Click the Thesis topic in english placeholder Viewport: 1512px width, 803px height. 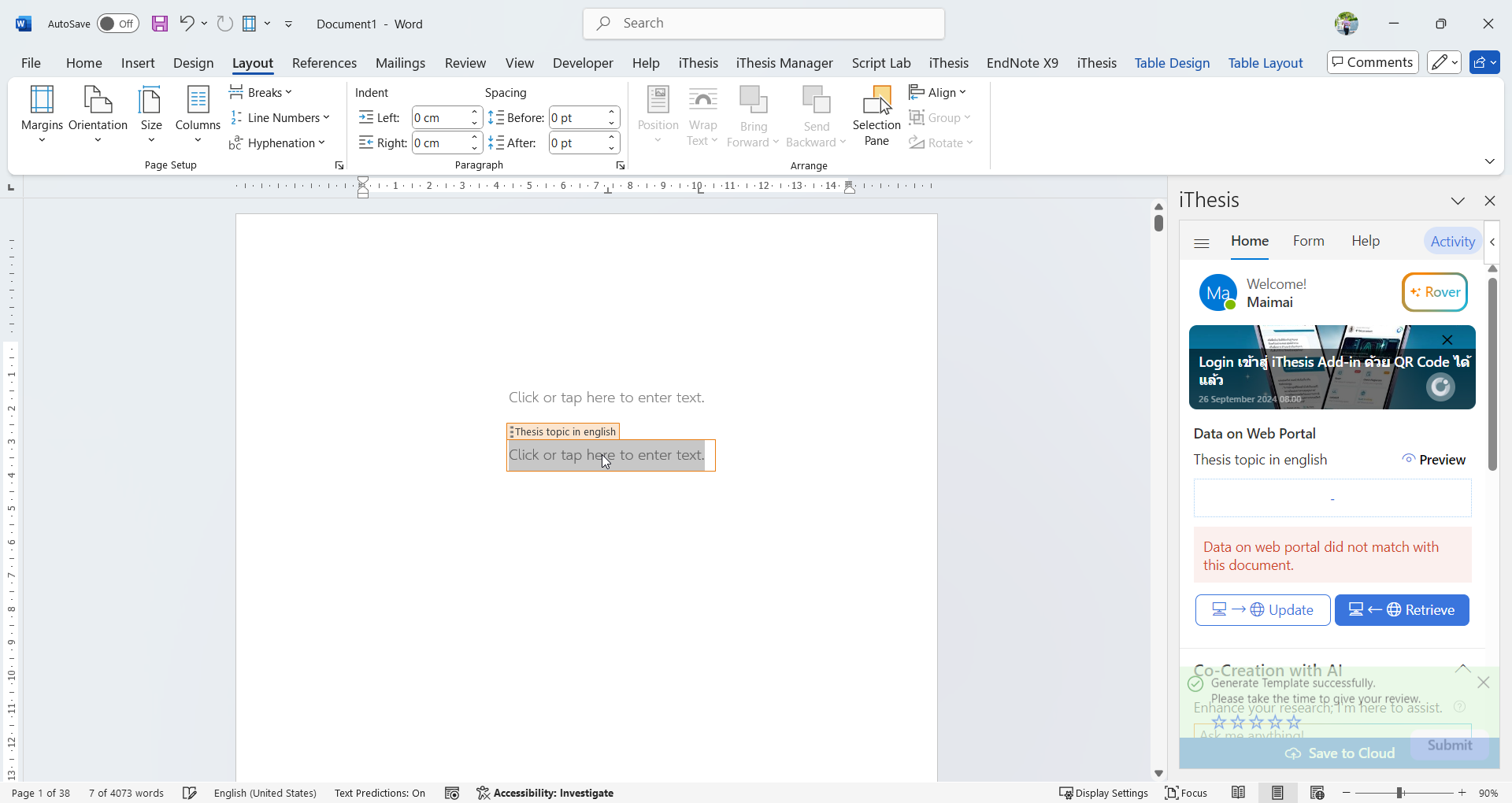pyautogui.click(x=607, y=455)
